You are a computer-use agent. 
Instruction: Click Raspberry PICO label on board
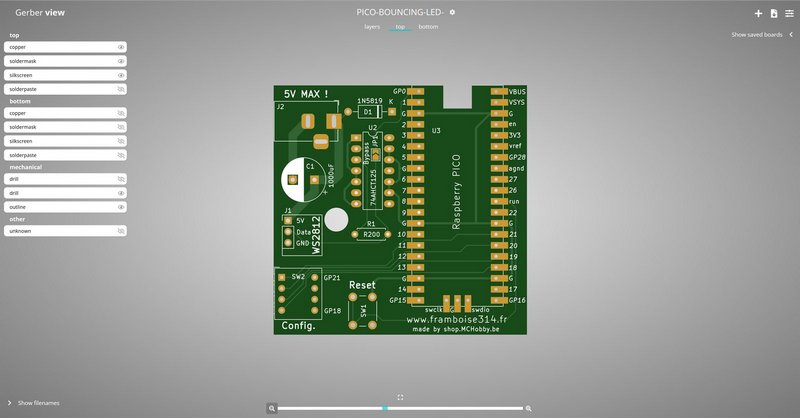tap(456, 192)
